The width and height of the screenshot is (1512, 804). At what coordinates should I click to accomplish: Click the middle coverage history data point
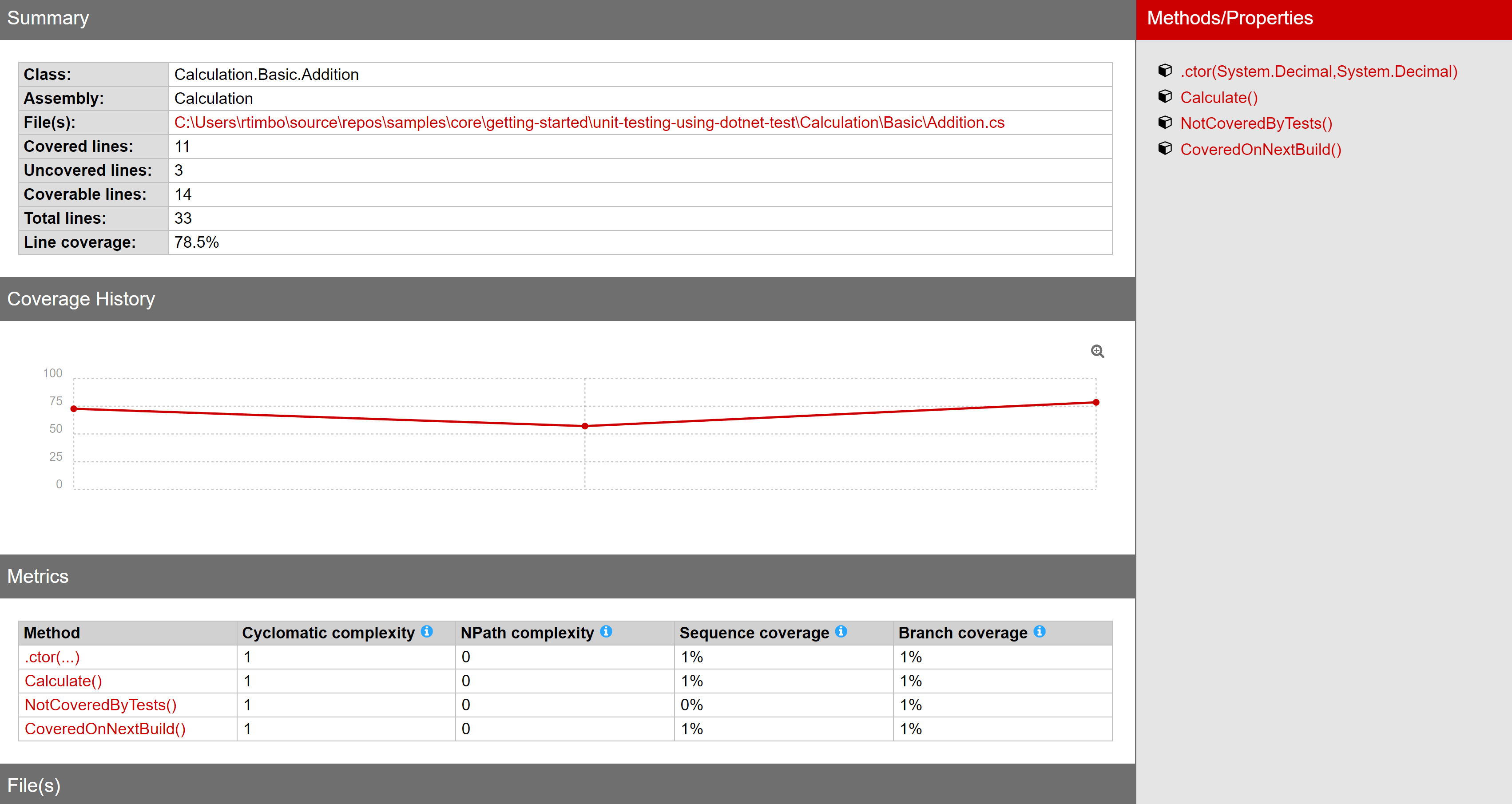pyautogui.click(x=585, y=426)
